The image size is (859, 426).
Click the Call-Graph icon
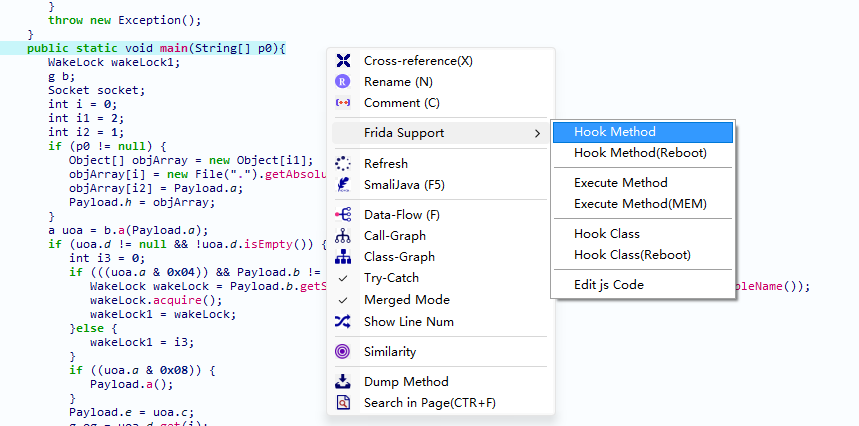pyautogui.click(x=344, y=236)
